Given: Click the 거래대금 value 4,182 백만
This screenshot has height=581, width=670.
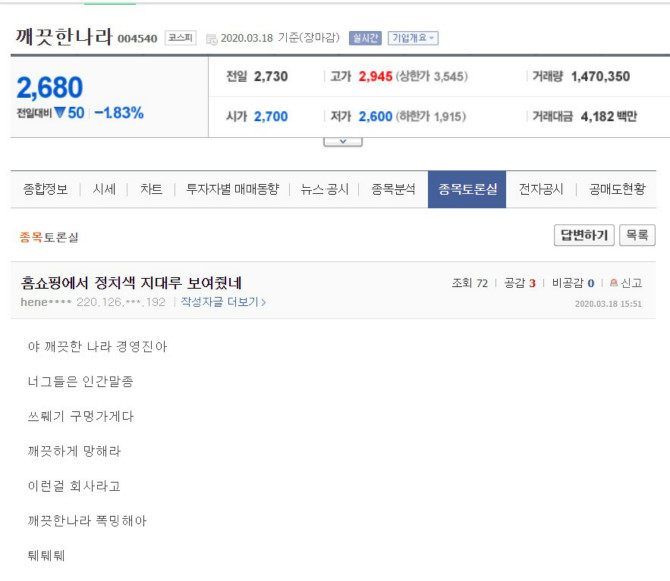Looking at the screenshot, I should 608,116.
